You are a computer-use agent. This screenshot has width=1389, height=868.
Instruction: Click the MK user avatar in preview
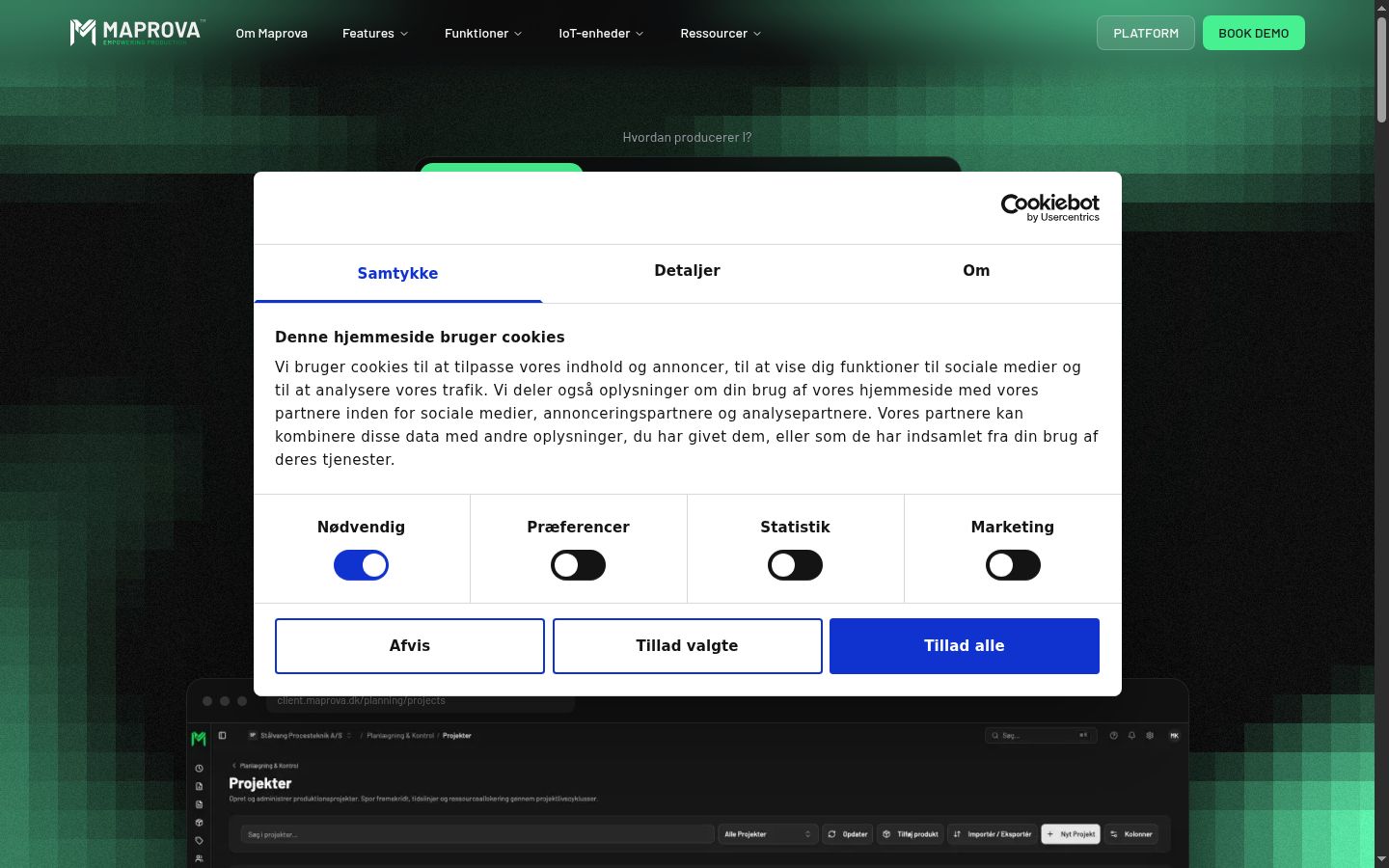pos(1174,735)
